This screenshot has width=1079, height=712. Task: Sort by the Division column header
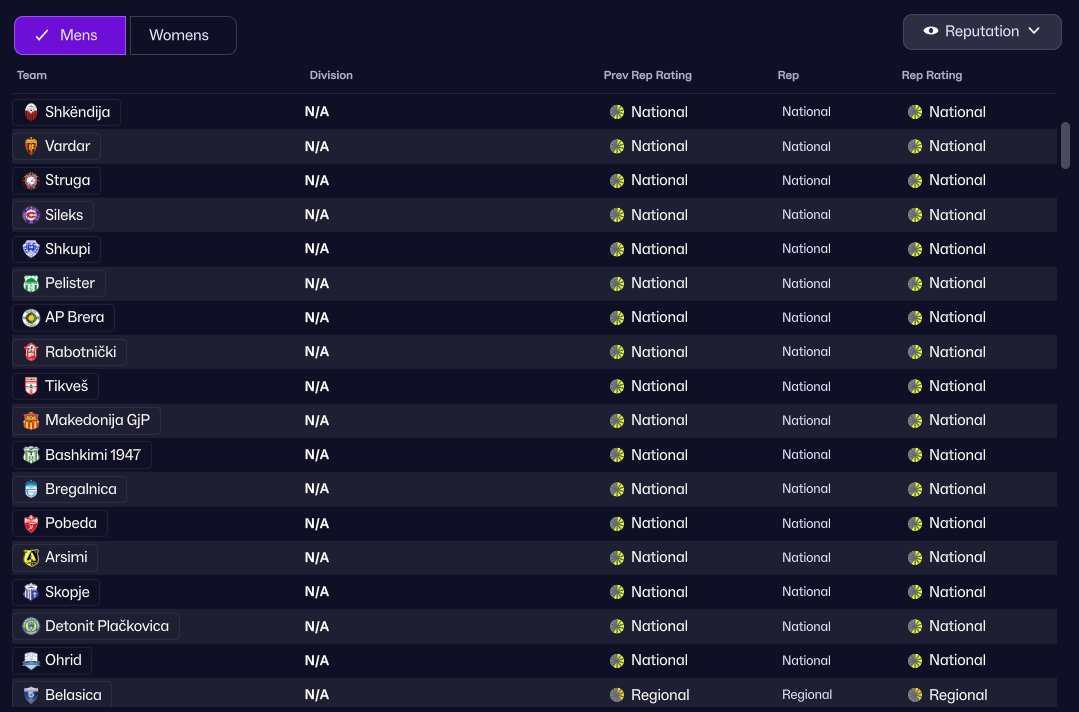331,75
